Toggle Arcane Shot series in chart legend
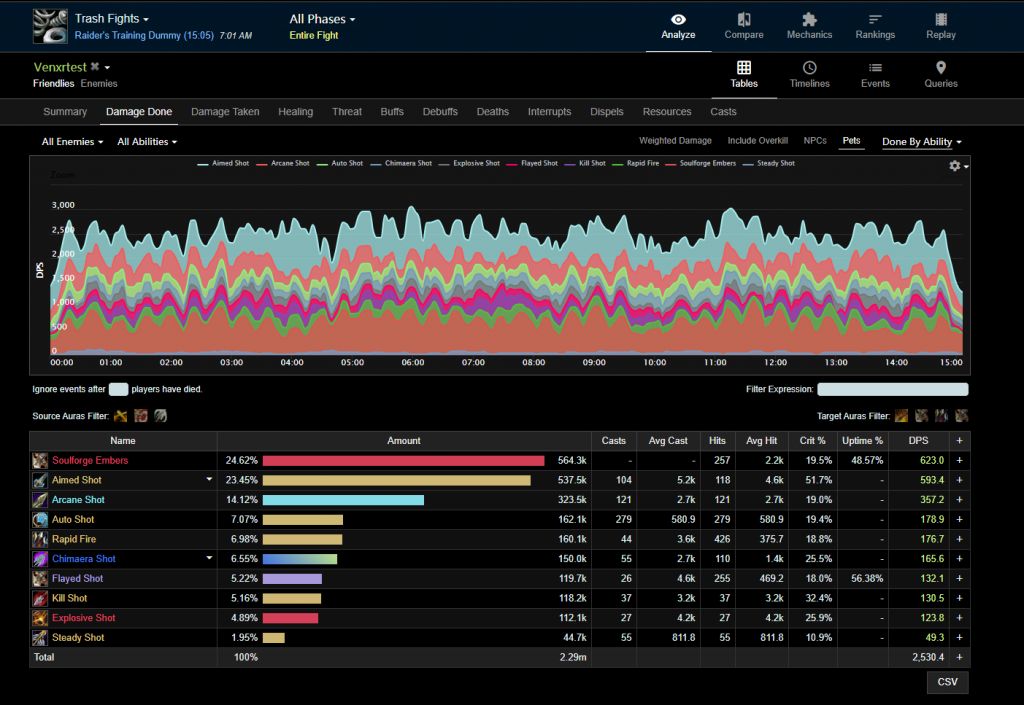Viewport: 1024px width, 705px height. pos(283,163)
